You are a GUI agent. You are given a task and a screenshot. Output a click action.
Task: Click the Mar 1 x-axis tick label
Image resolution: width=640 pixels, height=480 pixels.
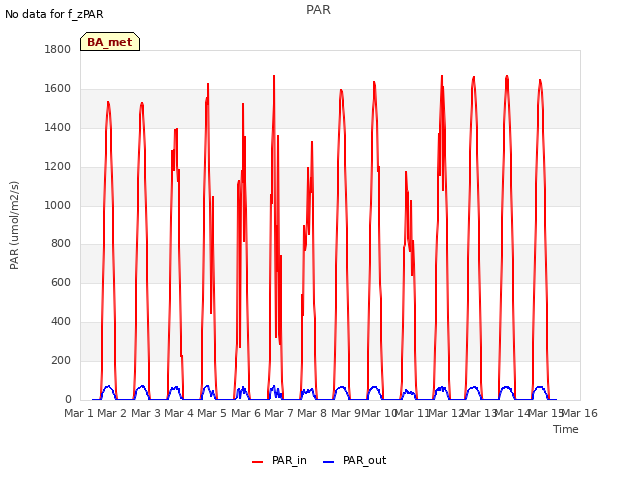tap(79, 413)
